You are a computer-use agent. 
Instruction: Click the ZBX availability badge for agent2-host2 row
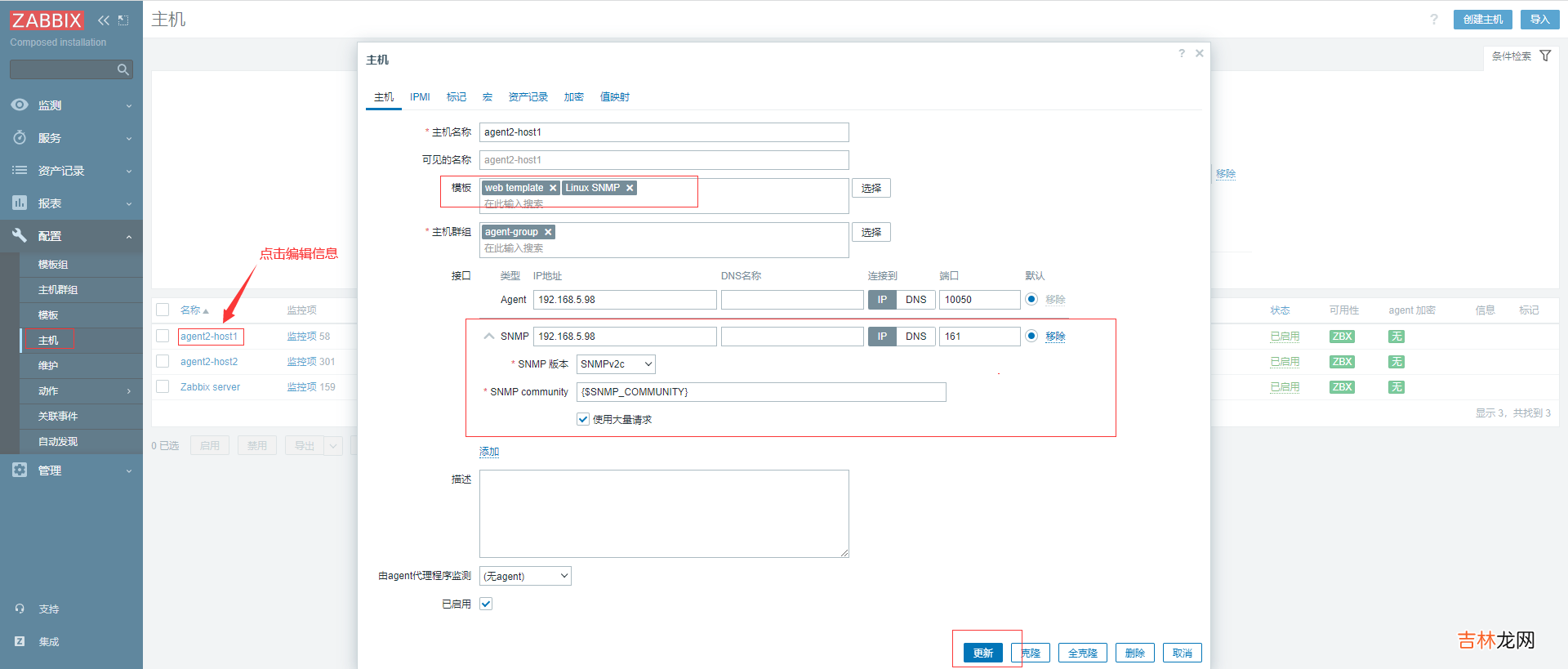[x=1342, y=362]
